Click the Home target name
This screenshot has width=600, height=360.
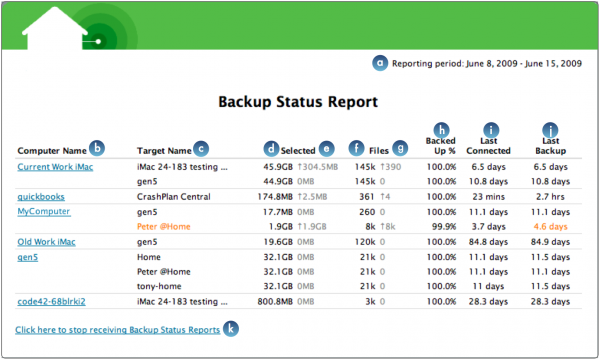pos(149,257)
